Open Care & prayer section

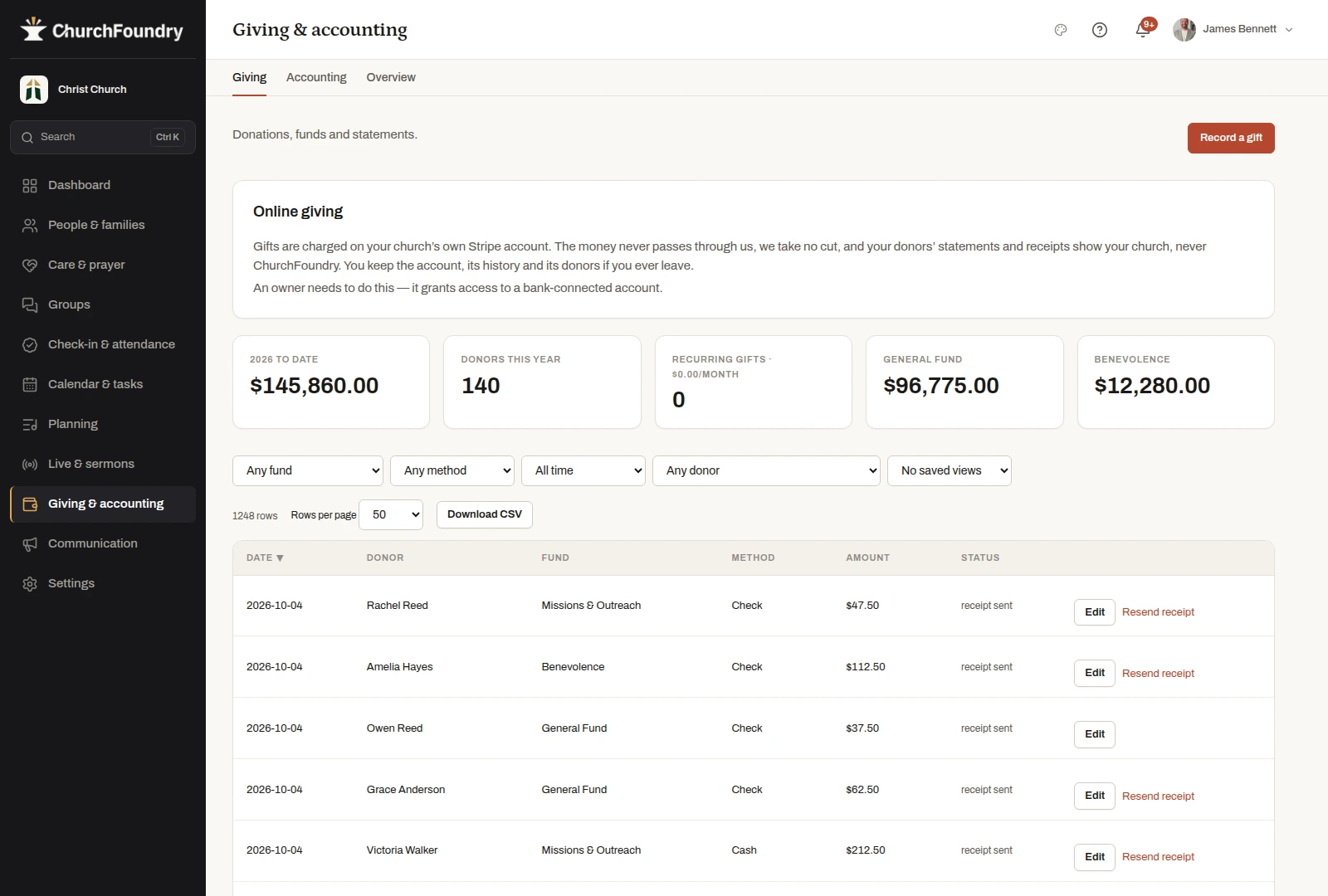coord(103,265)
